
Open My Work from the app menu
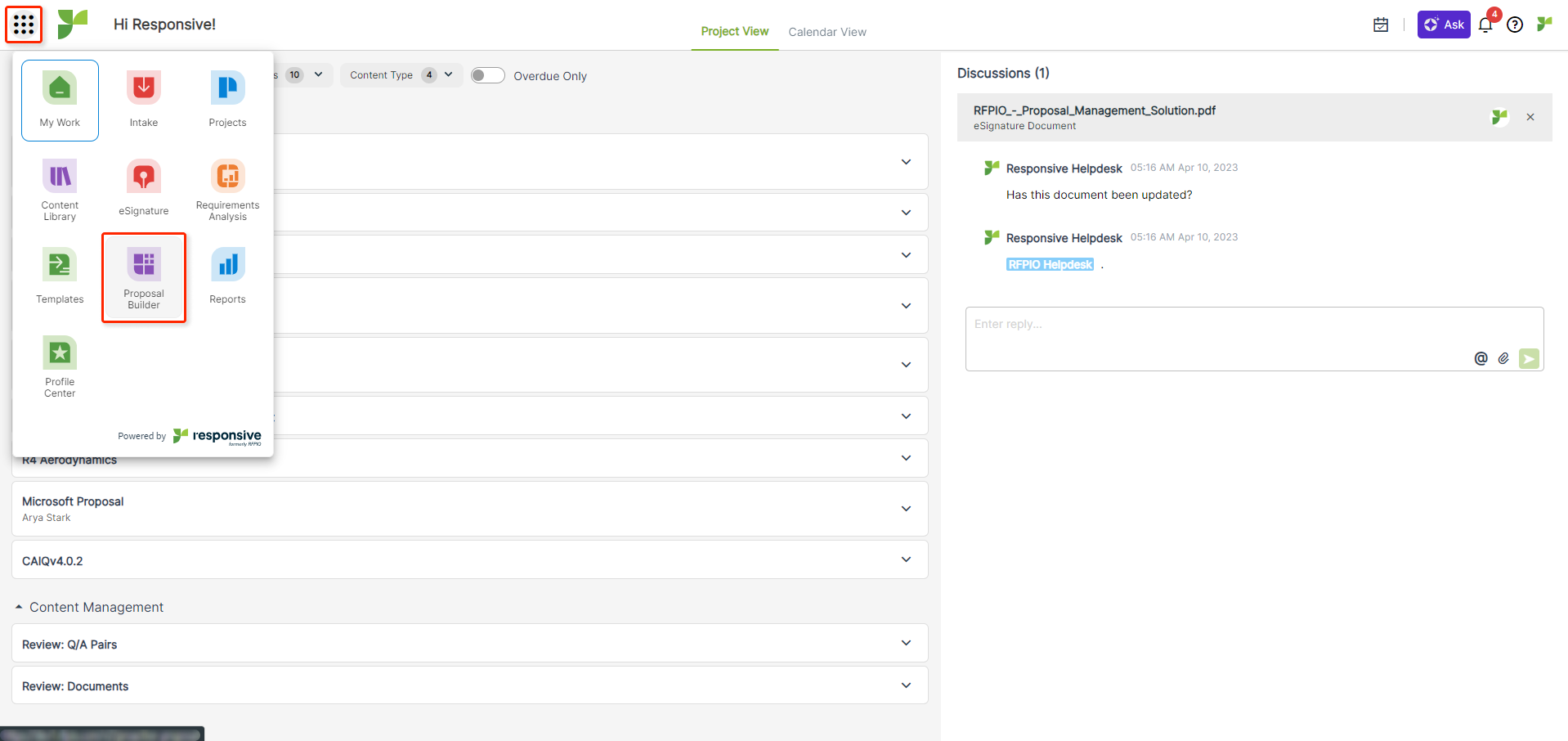[x=60, y=101]
